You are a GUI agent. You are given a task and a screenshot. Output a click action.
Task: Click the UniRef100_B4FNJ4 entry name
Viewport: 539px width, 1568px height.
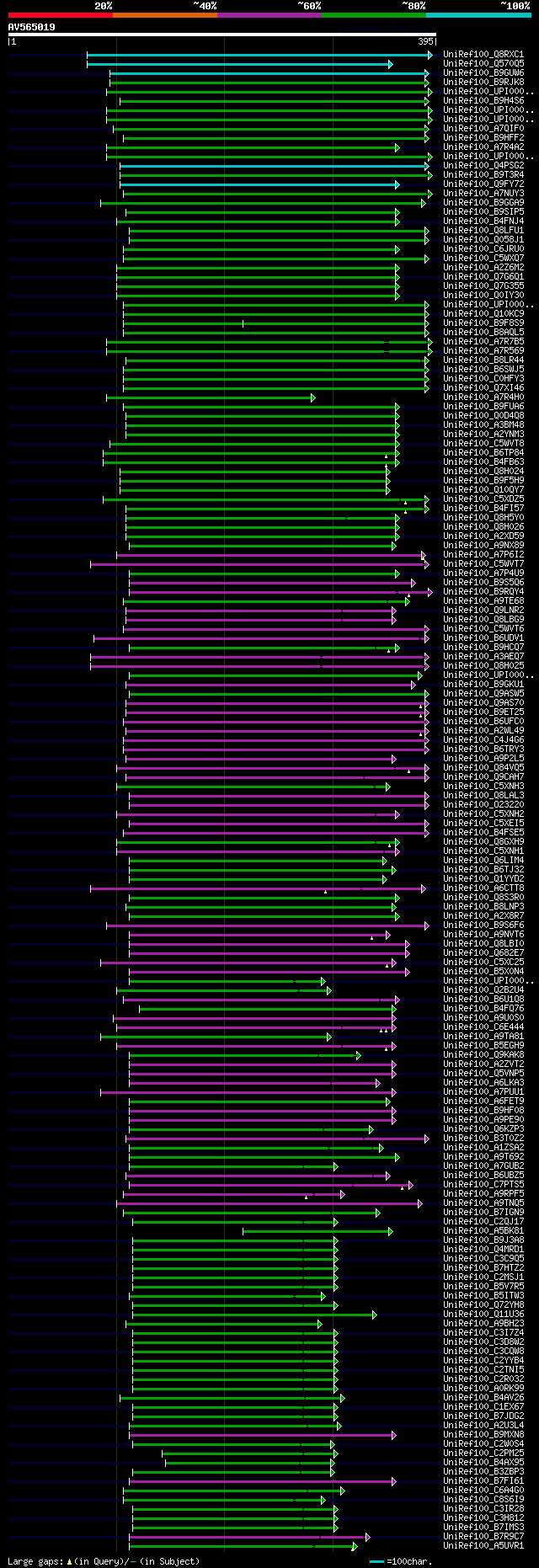(x=483, y=221)
